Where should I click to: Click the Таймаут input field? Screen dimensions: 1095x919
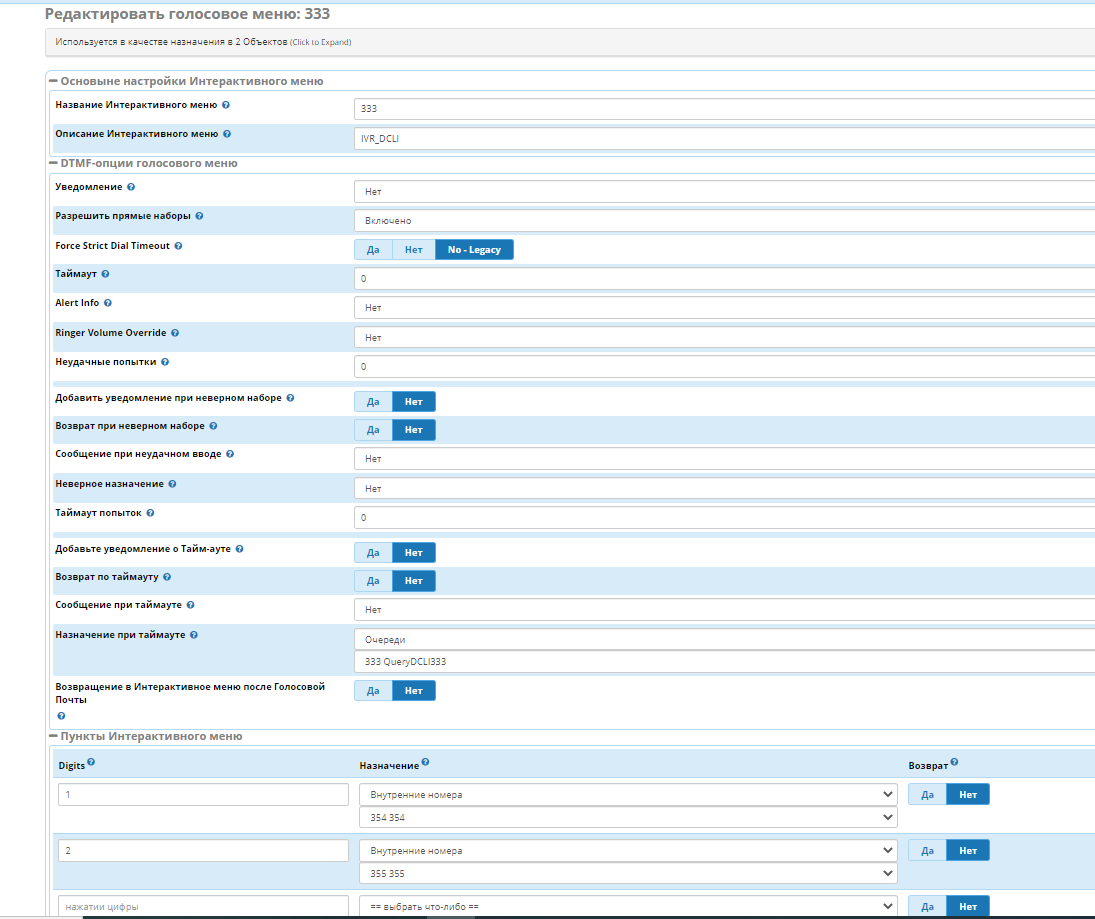[x=724, y=278]
